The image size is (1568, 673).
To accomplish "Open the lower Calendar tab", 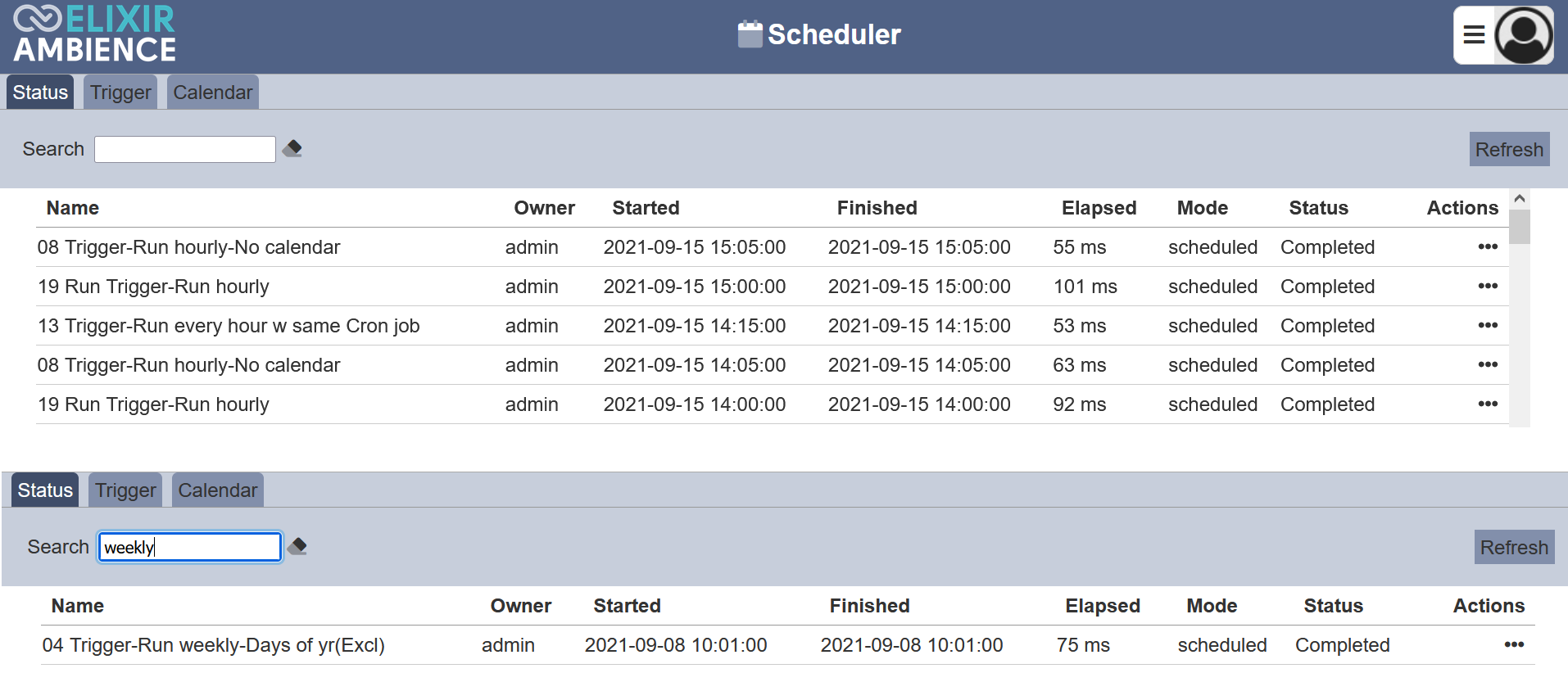I will tap(218, 490).
